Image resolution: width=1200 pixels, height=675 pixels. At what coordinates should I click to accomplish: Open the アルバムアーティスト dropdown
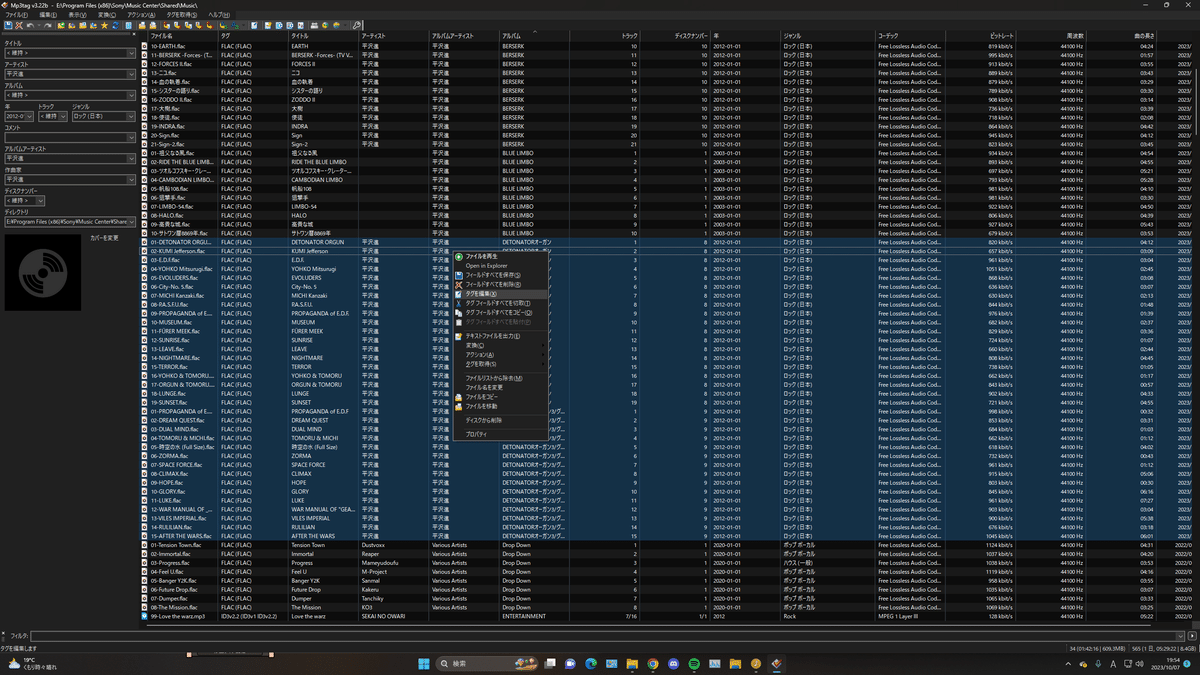pyautogui.click(x=131, y=159)
